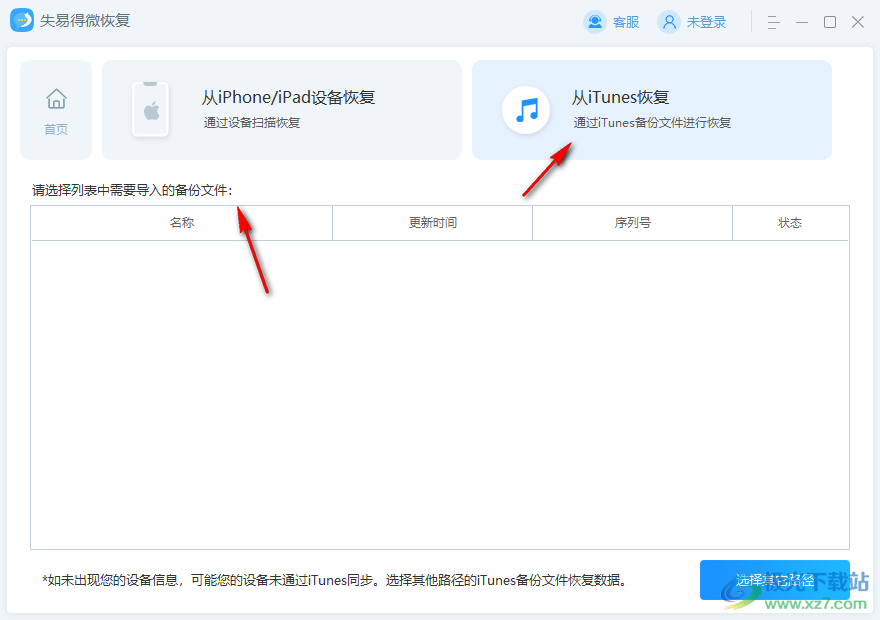Sort by 更新时间 column header
This screenshot has width=880, height=620.
433,223
